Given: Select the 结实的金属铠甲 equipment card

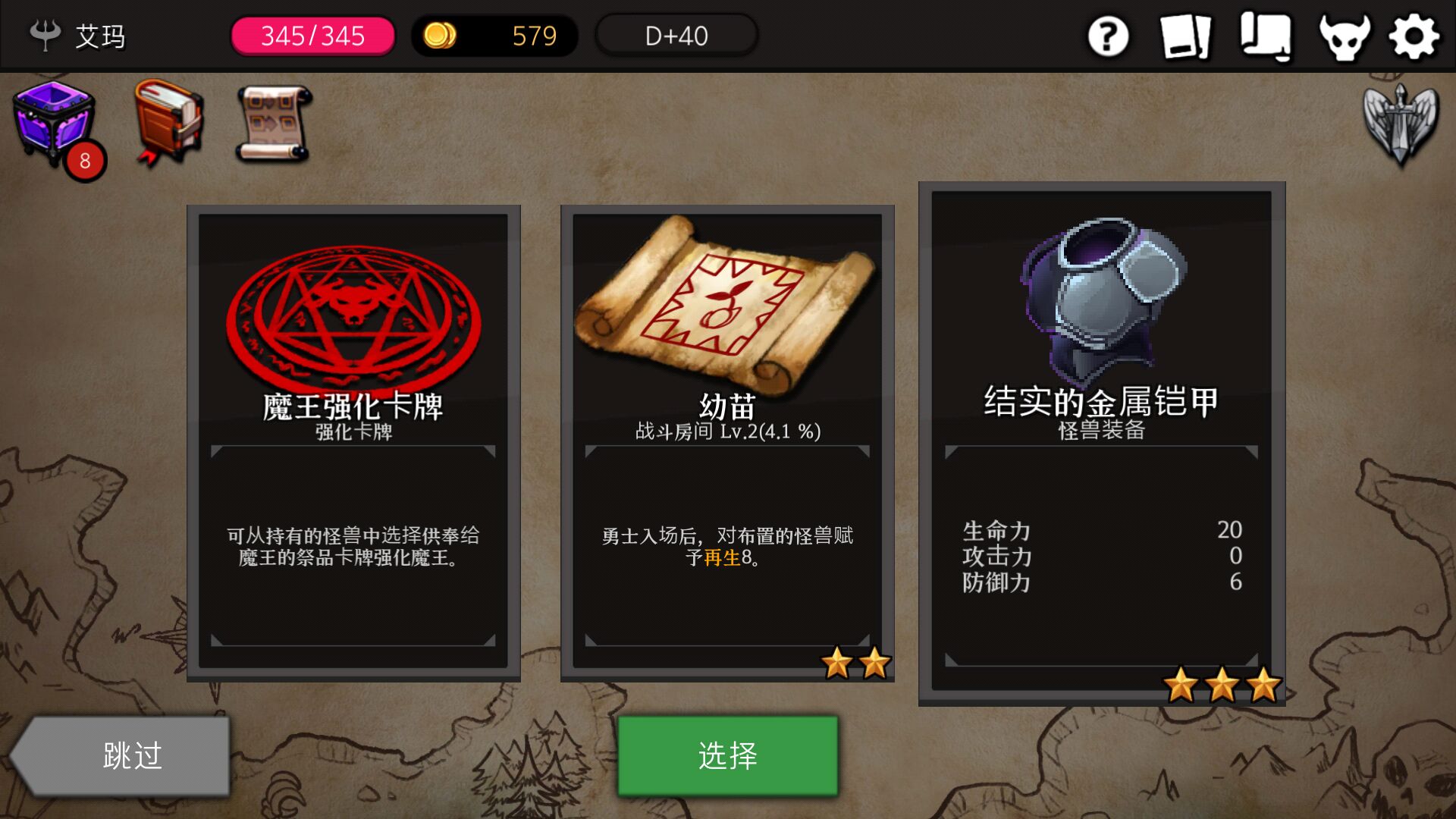Looking at the screenshot, I should pos(1102,444).
